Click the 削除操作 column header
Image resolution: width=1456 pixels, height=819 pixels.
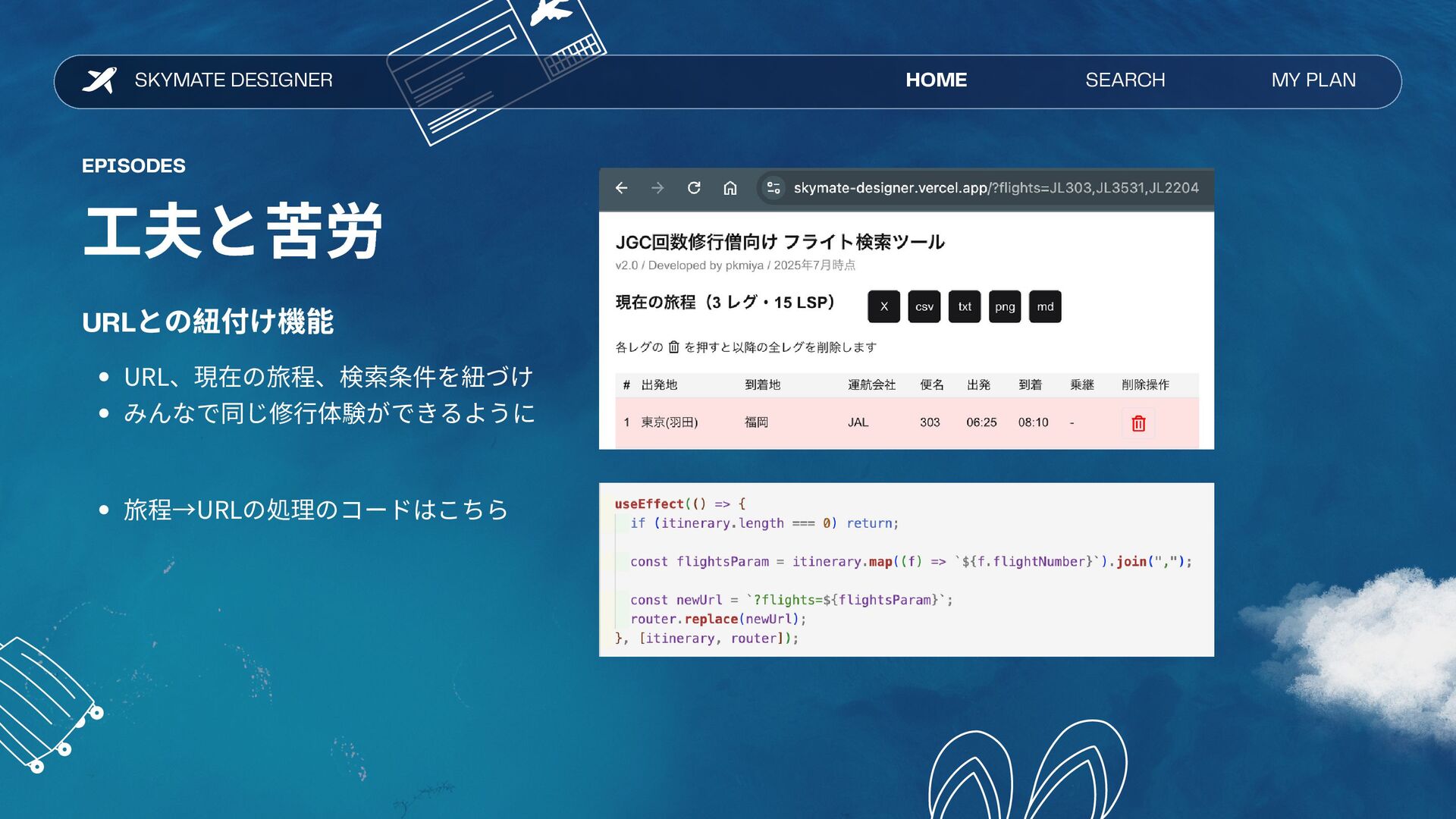click(1145, 384)
